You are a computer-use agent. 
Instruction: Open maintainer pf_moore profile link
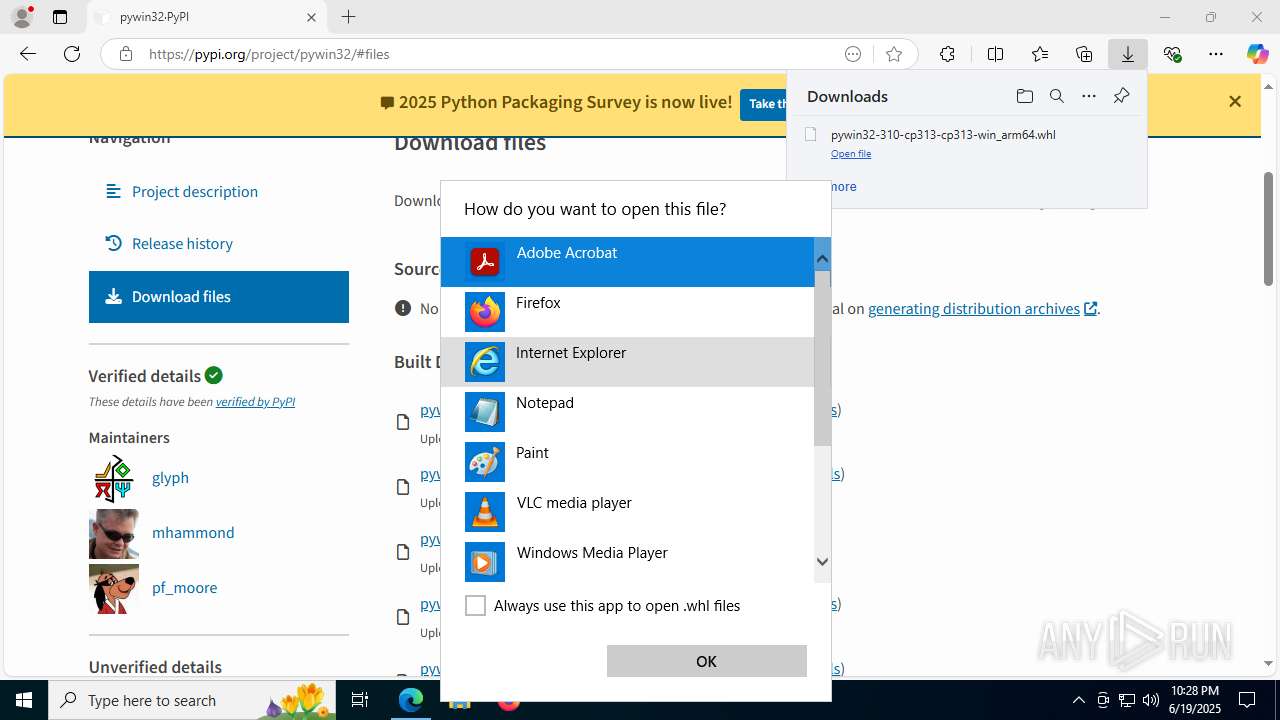coord(184,588)
